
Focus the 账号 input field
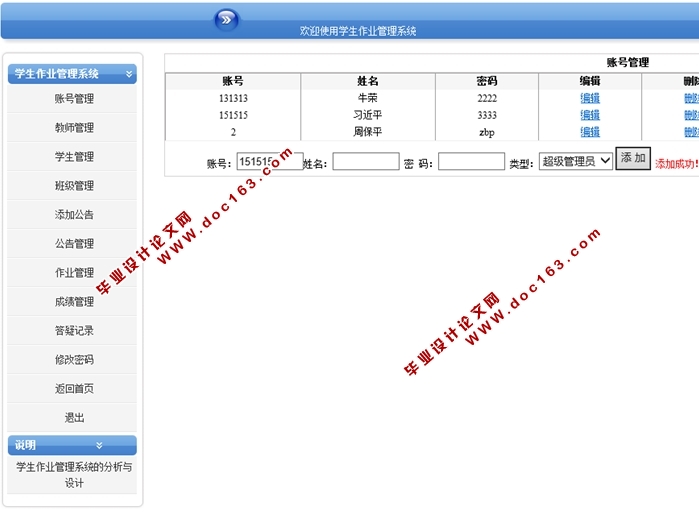[270, 161]
